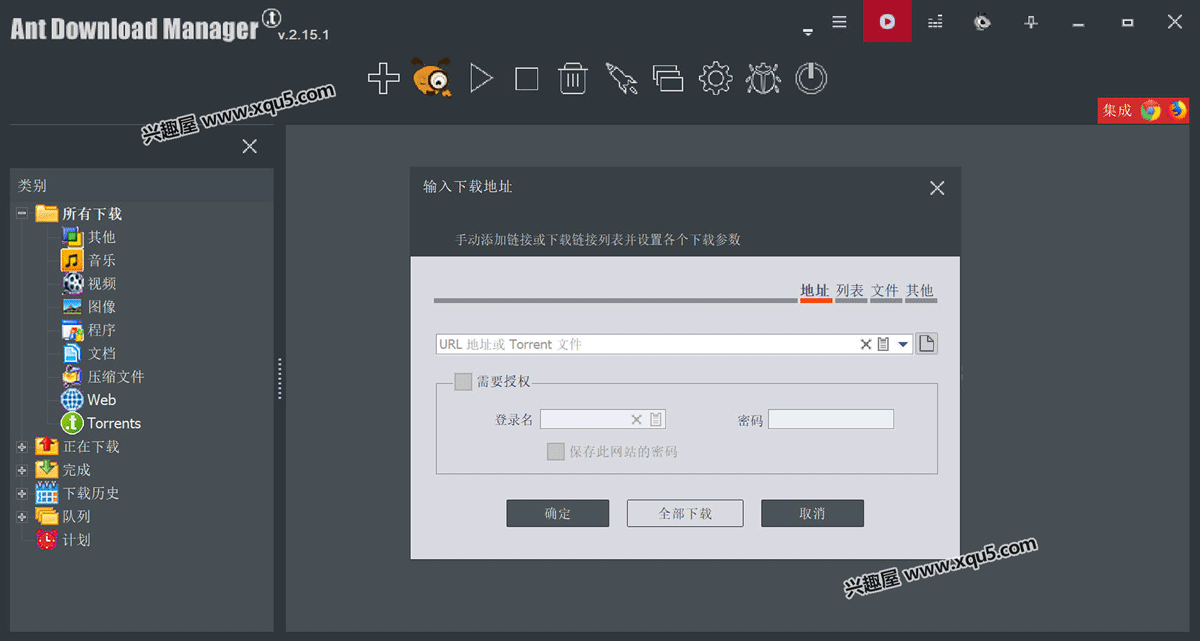Screen dimensions: 1200x641
Task: Click the bug report beetle icon
Action: tap(763, 78)
